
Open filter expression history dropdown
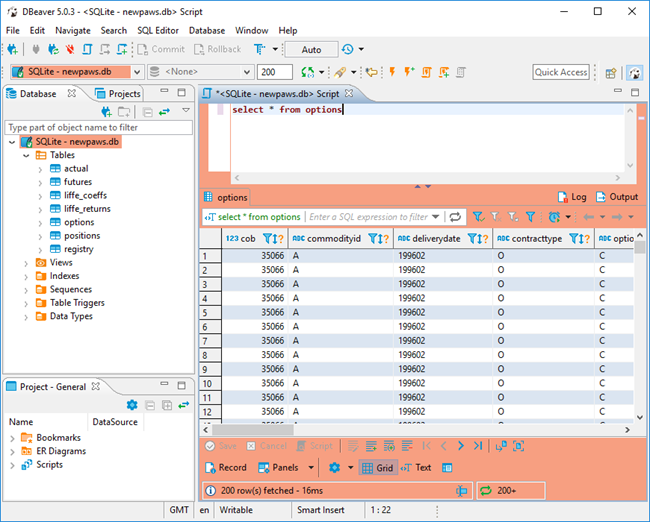click(x=435, y=217)
